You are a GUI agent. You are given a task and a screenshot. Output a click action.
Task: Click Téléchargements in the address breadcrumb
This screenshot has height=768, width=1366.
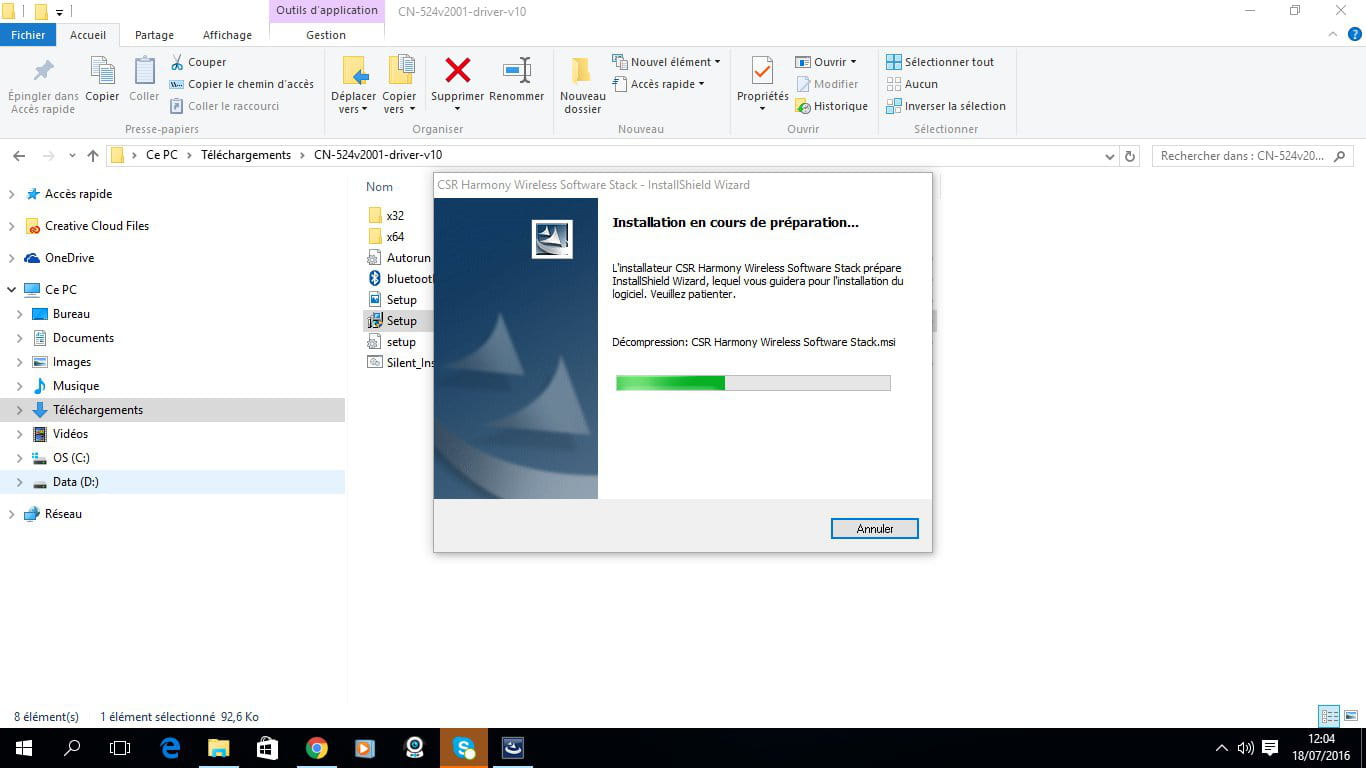click(246, 155)
